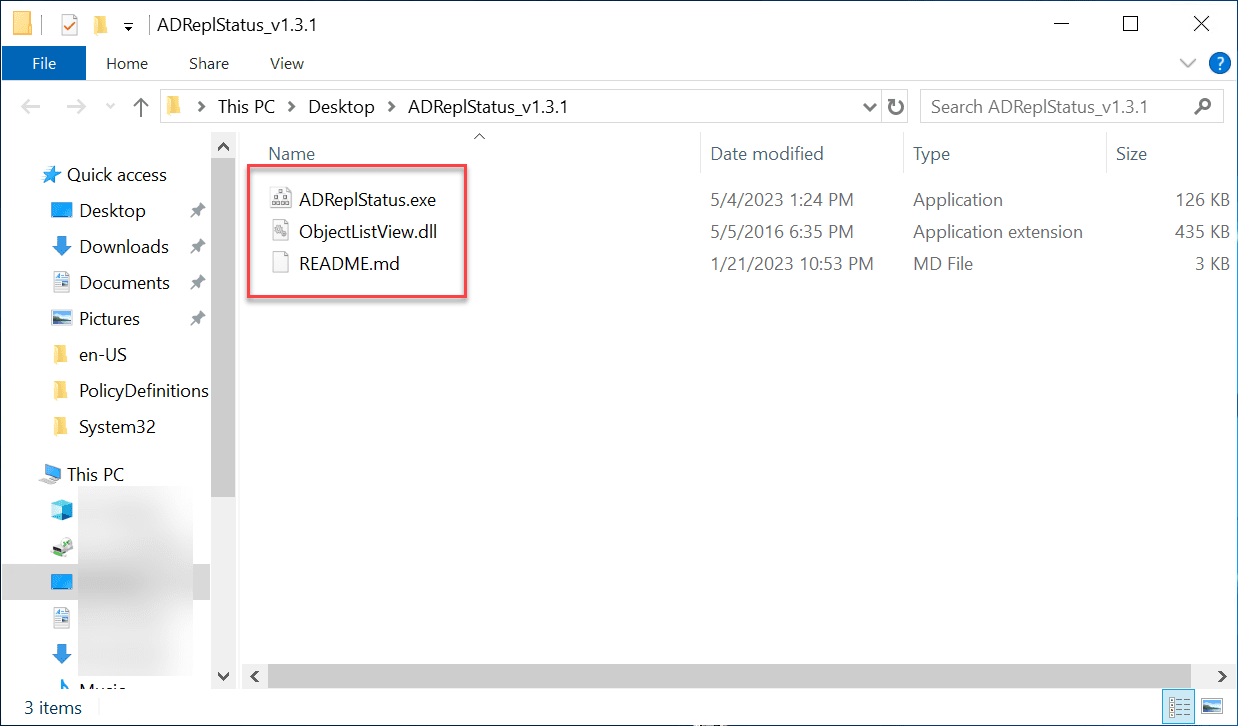Screen dimensions: 1238x726
Task: Expand the ribbon with the chevron arrow
Action: point(1188,62)
